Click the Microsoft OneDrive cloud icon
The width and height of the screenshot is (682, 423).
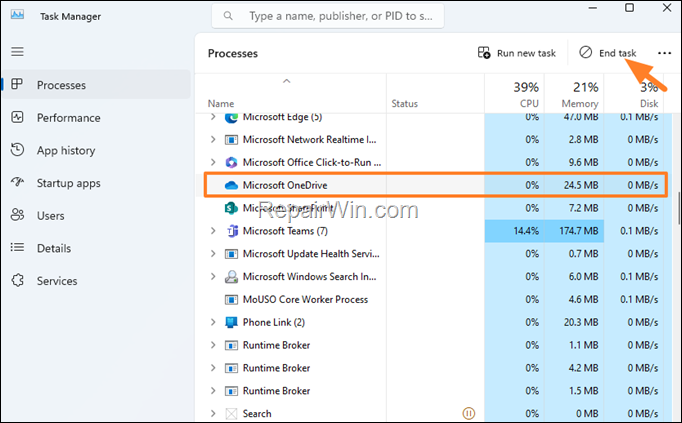point(231,185)
